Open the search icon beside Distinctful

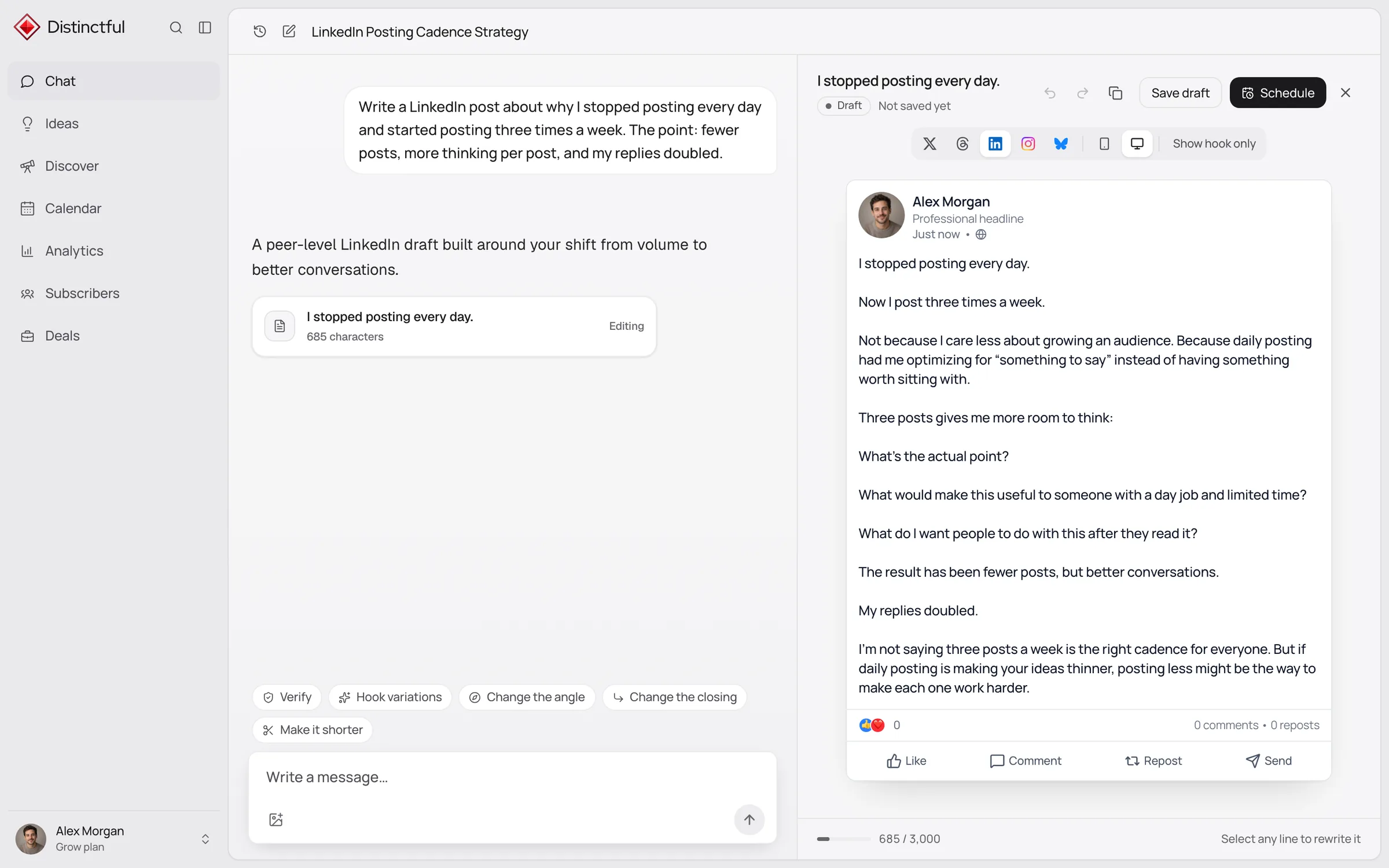click(176, 27)
